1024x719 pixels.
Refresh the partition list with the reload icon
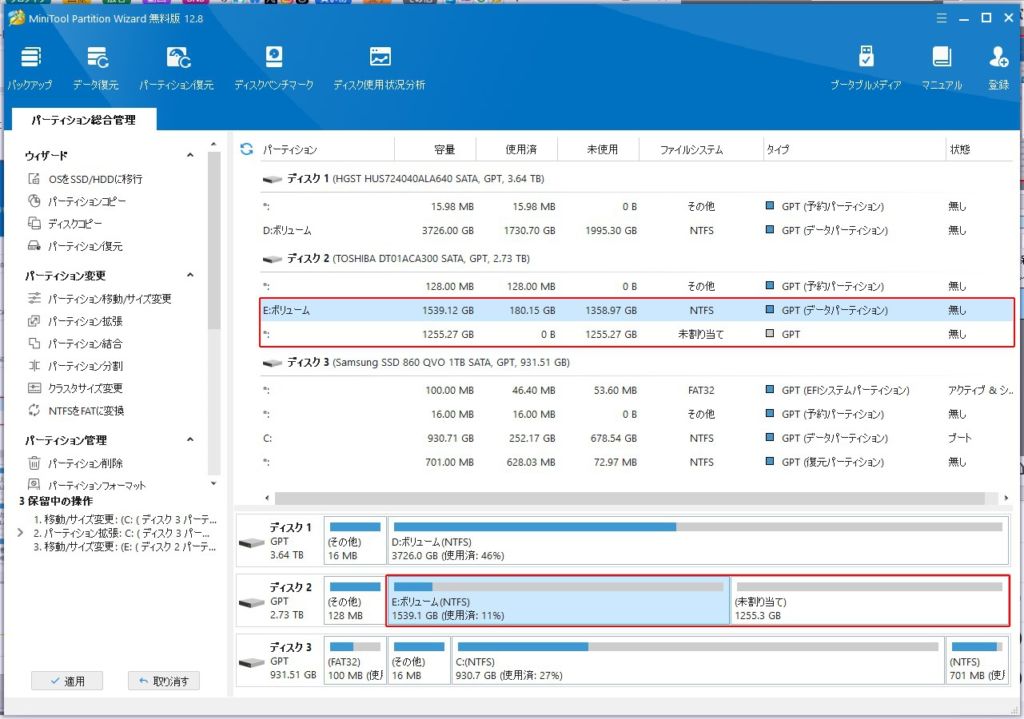pos(247,150)
